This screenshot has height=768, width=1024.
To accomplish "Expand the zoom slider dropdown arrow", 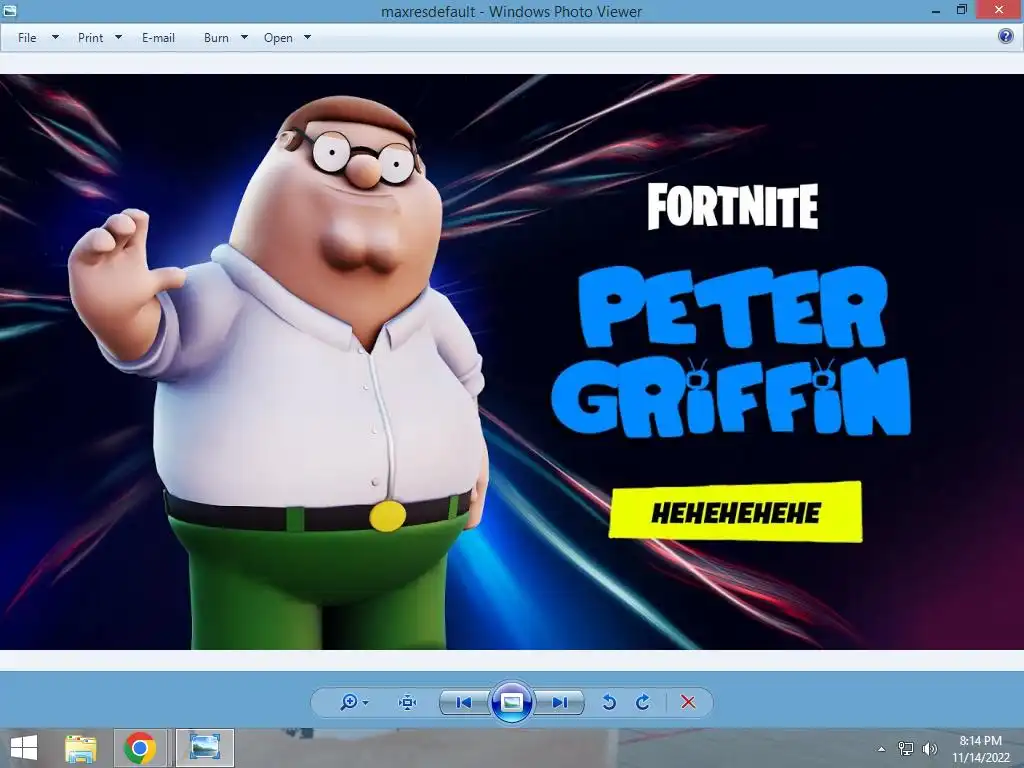I will click(x=365, y=703).
